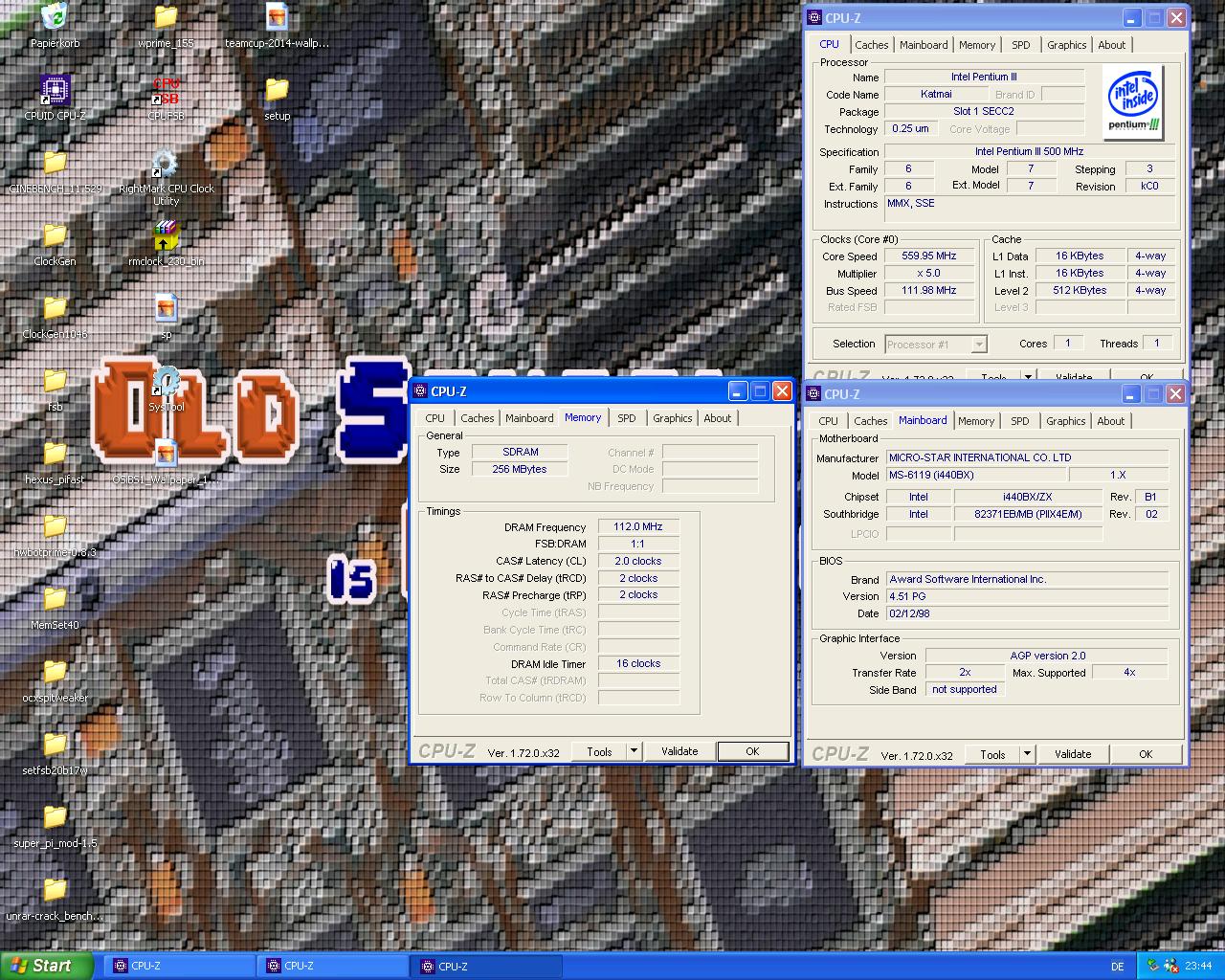Open the setfsb20b17w folder
Image resolution: width=1225 pixels, height=980 pixels.
(55, 745)
